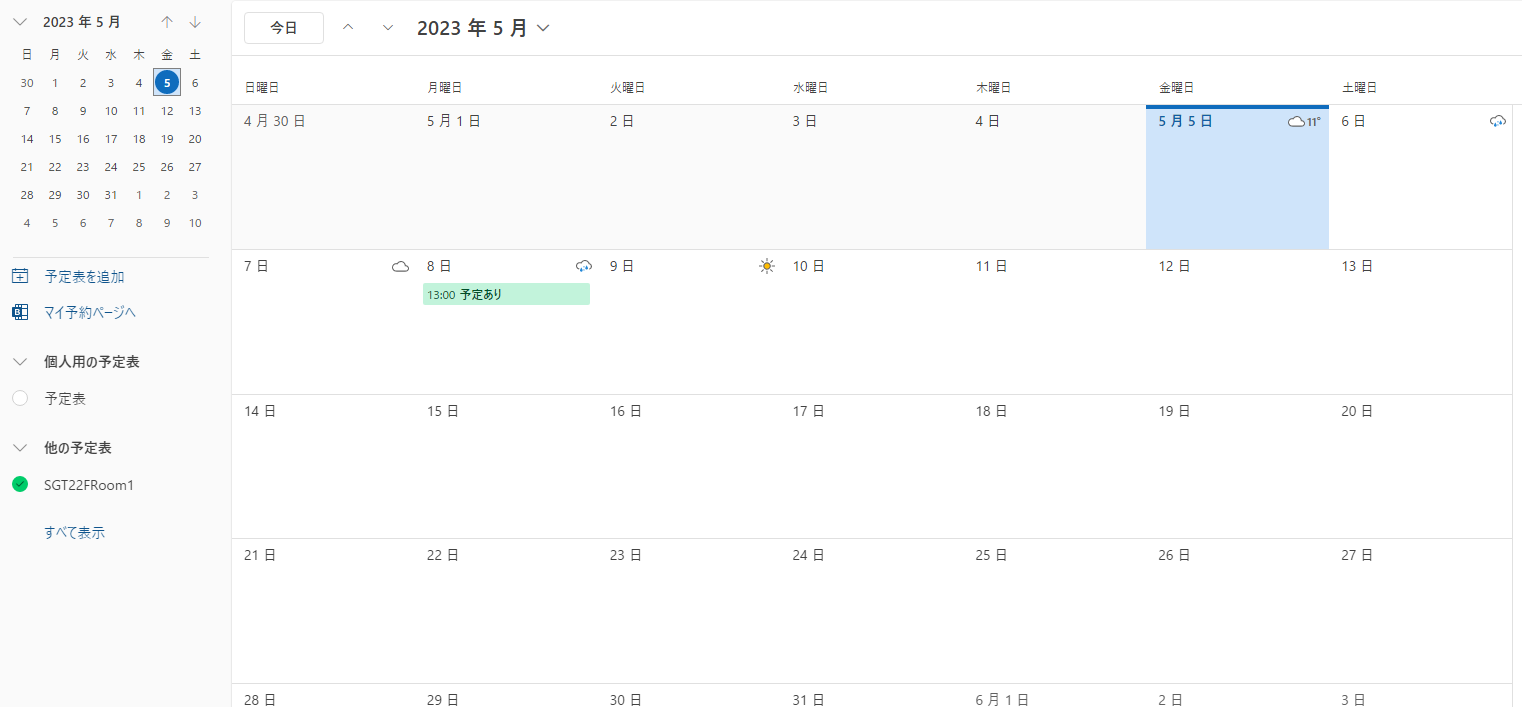Click the cloudy weather icon on 5 月 5 日
1522x707 pixels.
coord(1296,122)
